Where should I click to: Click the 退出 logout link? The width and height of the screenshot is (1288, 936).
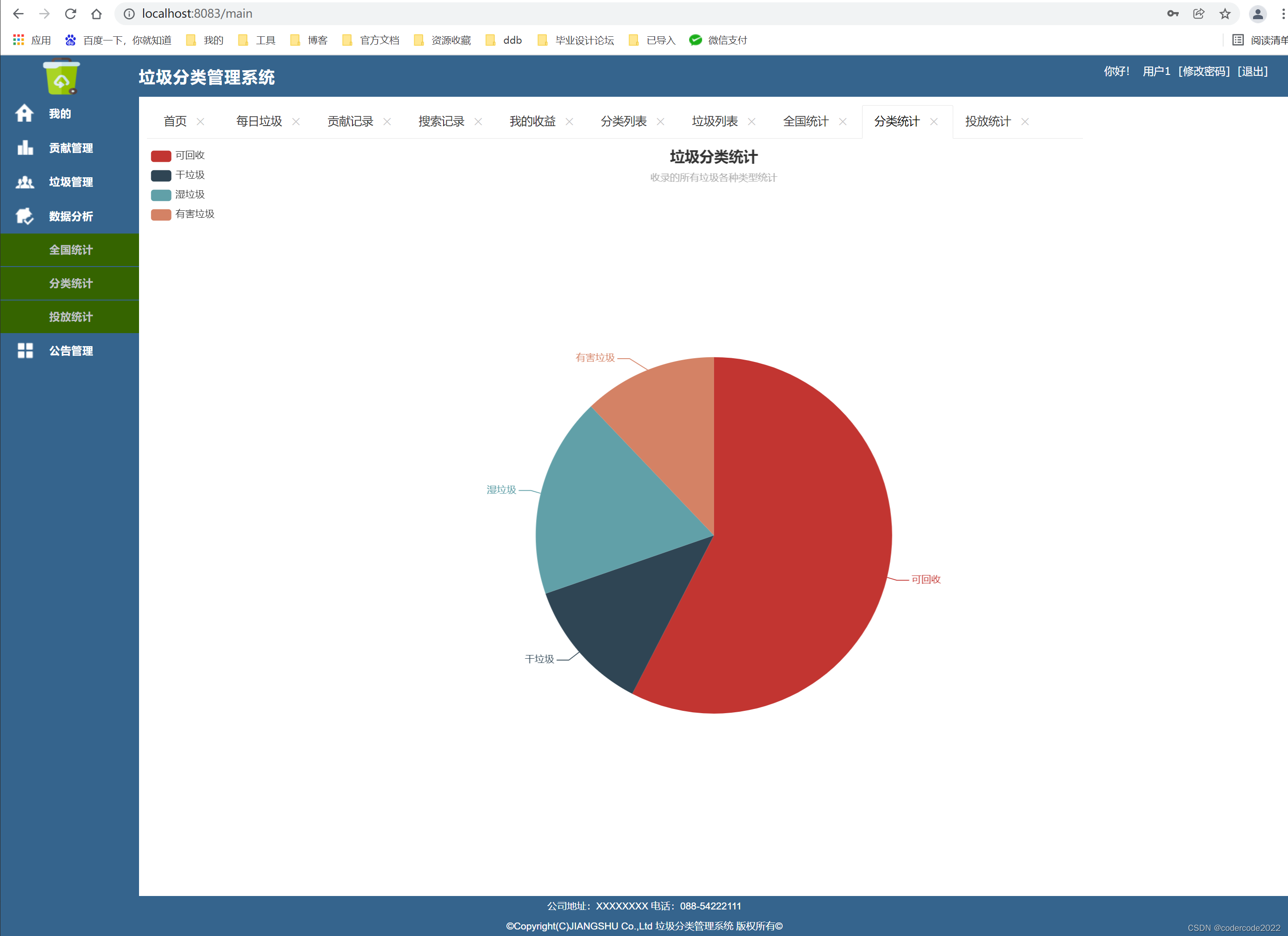pyautogui.click(x=1252, y=71)
